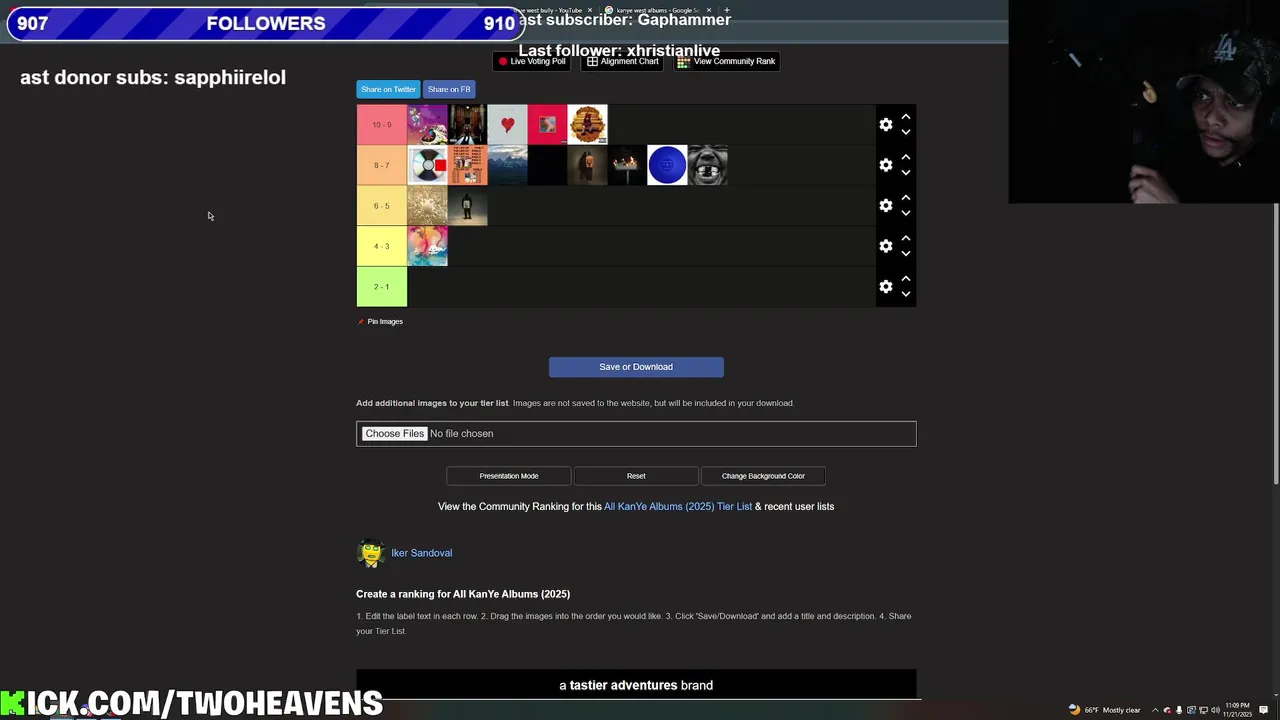Select hooded figure cover in 6 - 5 tier

pos(467,206)
